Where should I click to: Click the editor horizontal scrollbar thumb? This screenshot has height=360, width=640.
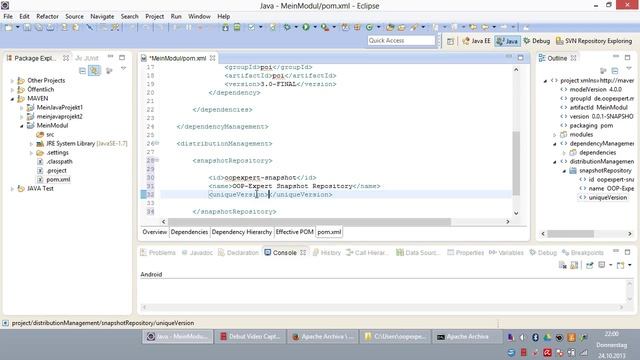click(309, 222)
